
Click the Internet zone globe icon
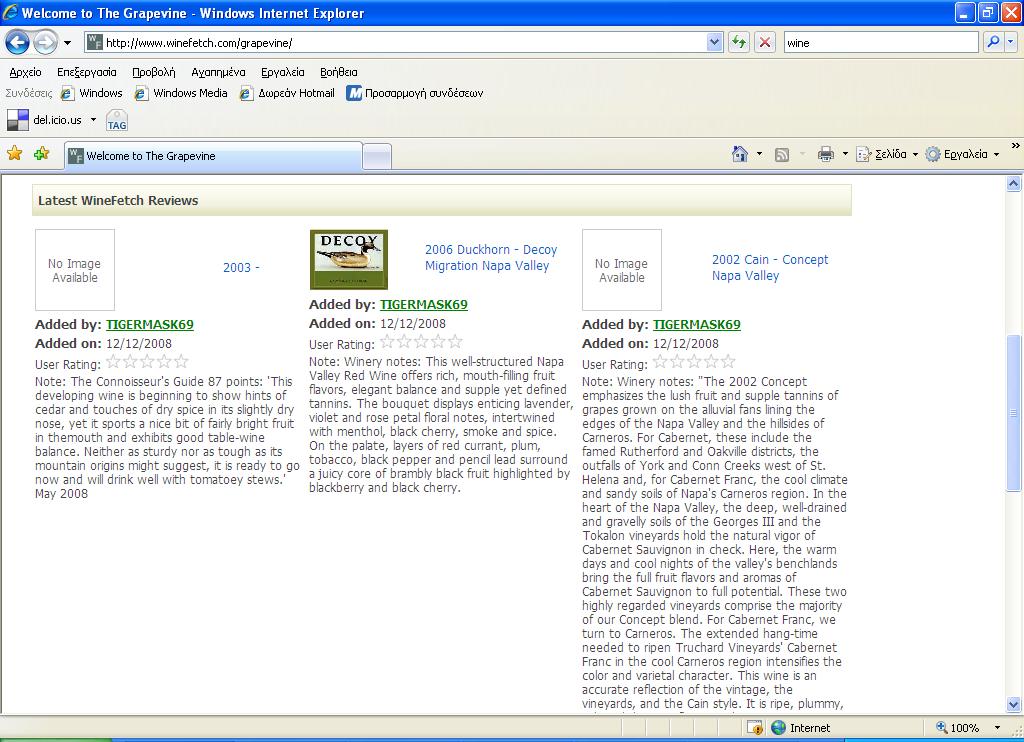778,728
